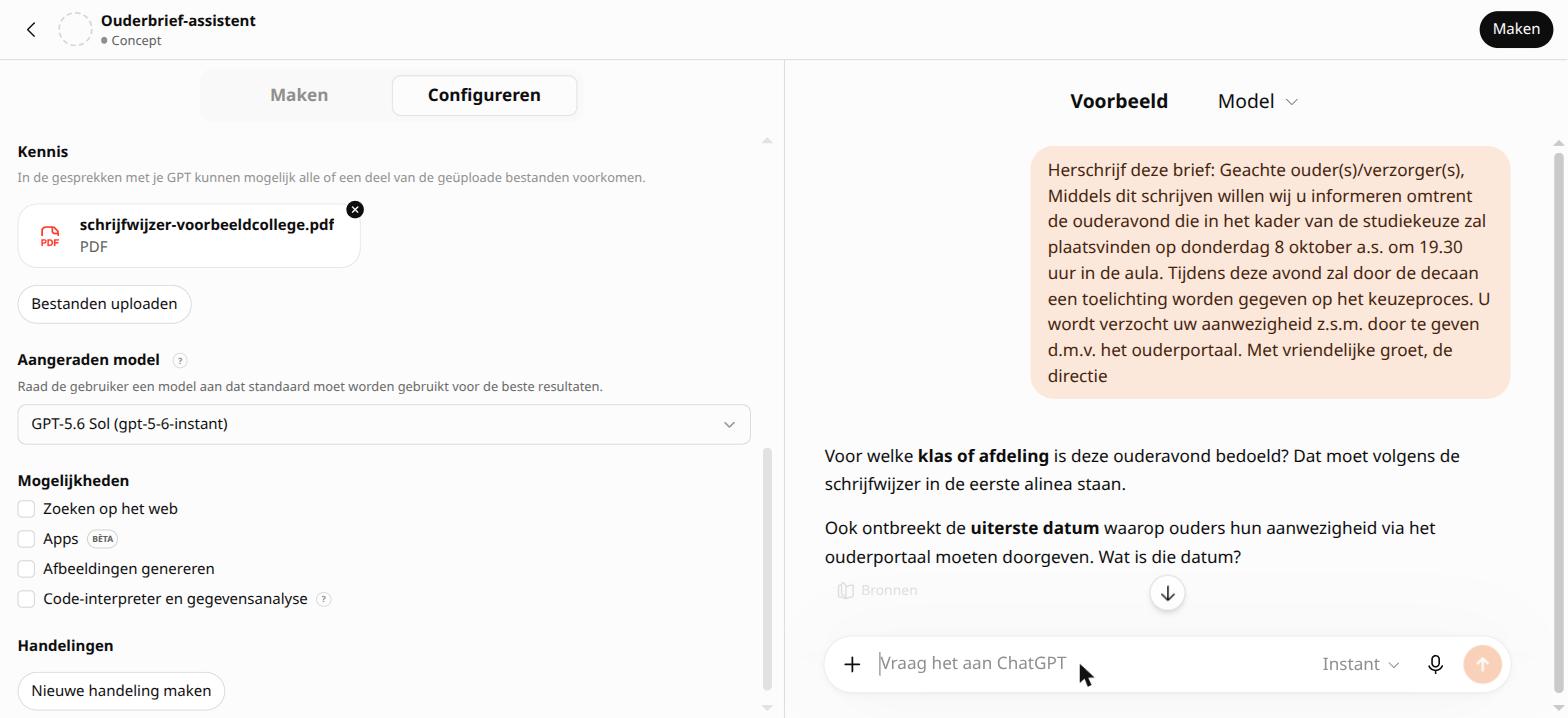Switch to the Maken tab

point(299,95)
